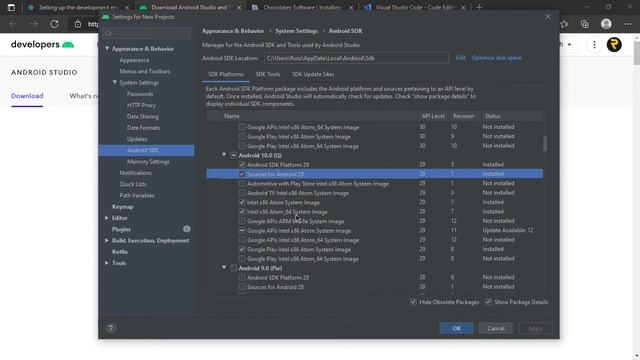Collapse Appearance & Behavior tree node
The height and width of the screenshot is (360, 640).
[107, 49]
